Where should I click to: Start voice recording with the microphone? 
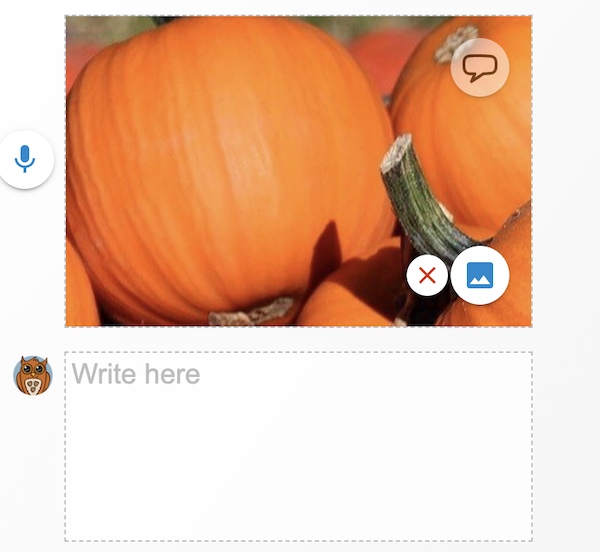[x=25, y=159]
